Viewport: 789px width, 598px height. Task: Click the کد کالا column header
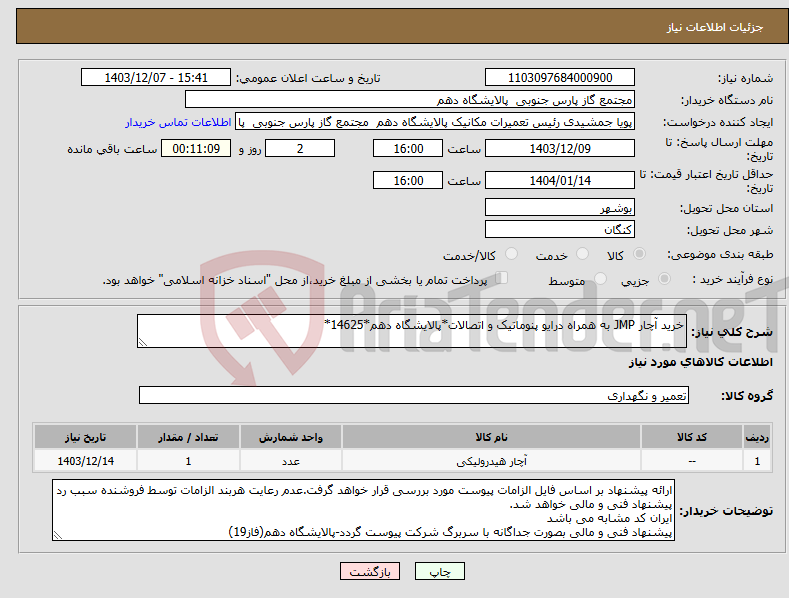click(x=692, y=437)
